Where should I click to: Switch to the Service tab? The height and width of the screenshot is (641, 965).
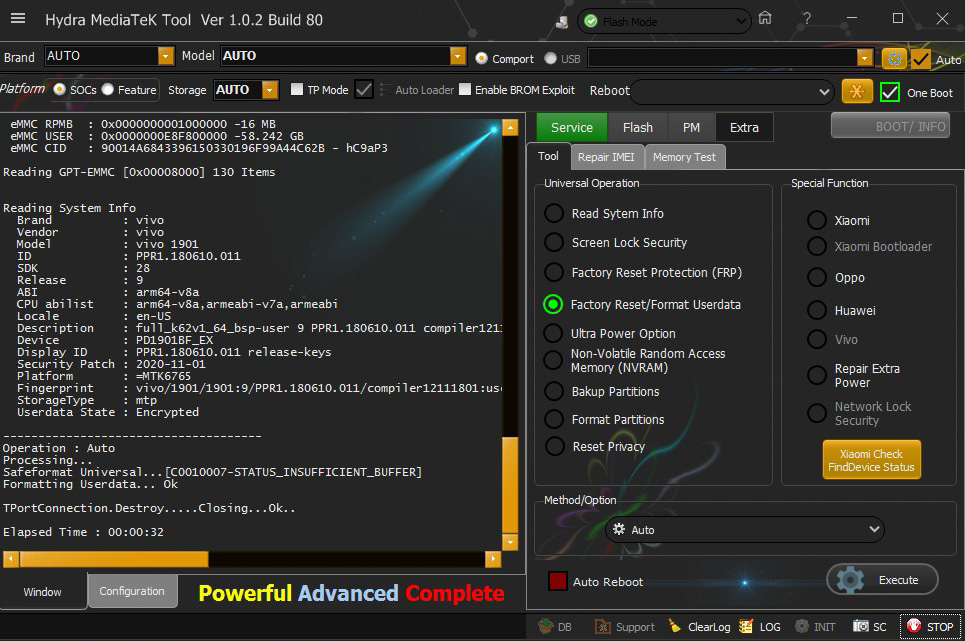click(572, 127)
